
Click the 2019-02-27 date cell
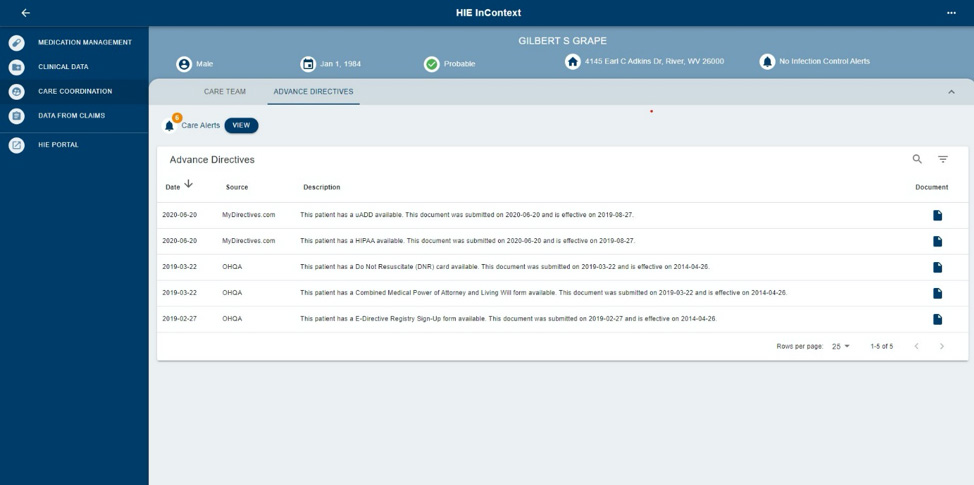[180, 319]
